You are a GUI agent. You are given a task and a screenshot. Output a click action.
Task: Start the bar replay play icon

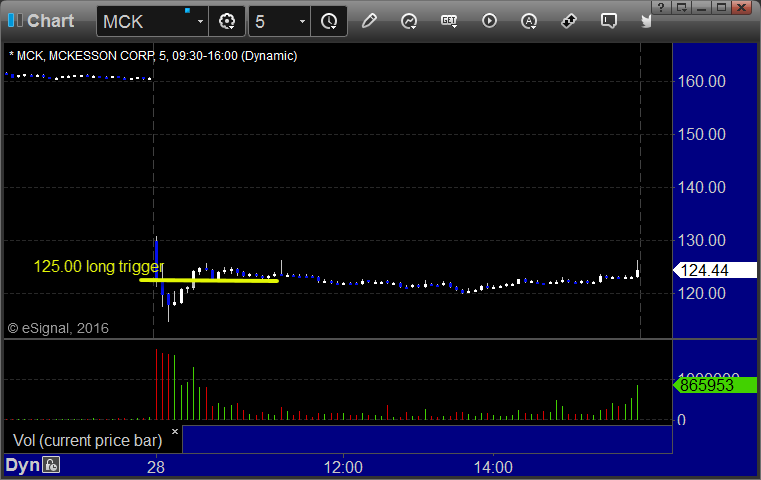click(489, 21)
